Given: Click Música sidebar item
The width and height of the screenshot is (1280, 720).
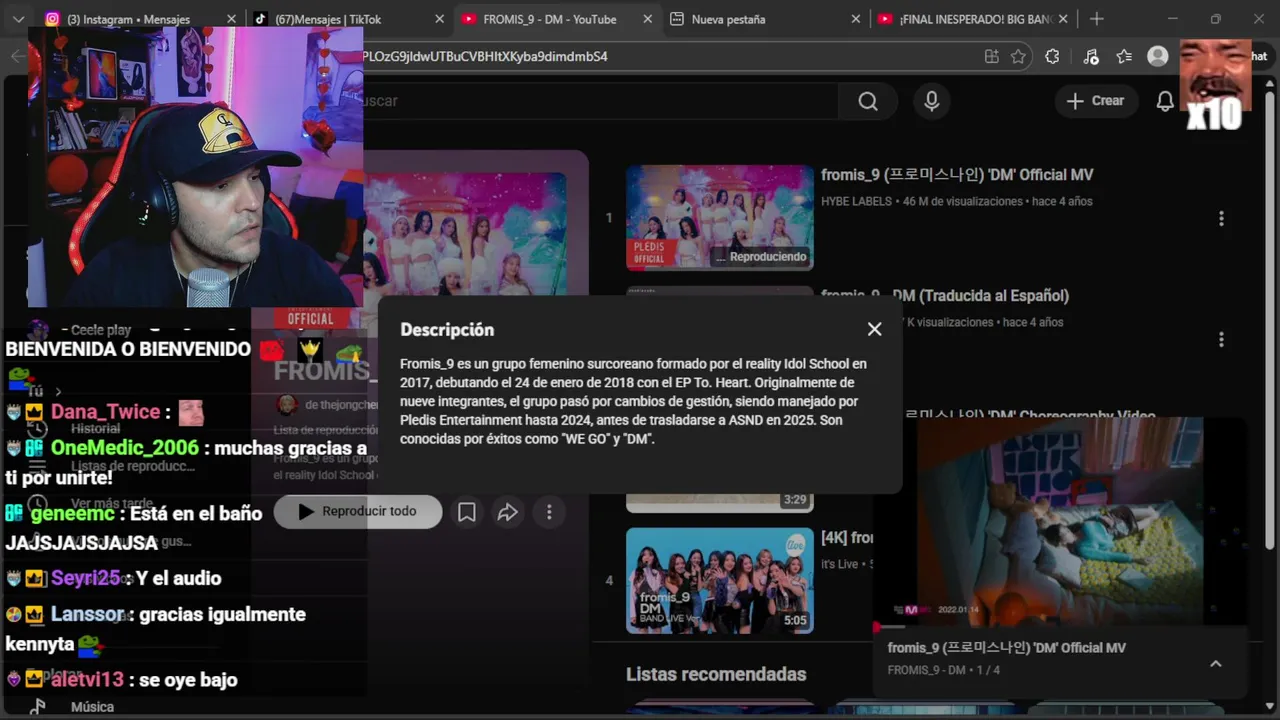Looking at the screenshot, I should click(92, 707).
